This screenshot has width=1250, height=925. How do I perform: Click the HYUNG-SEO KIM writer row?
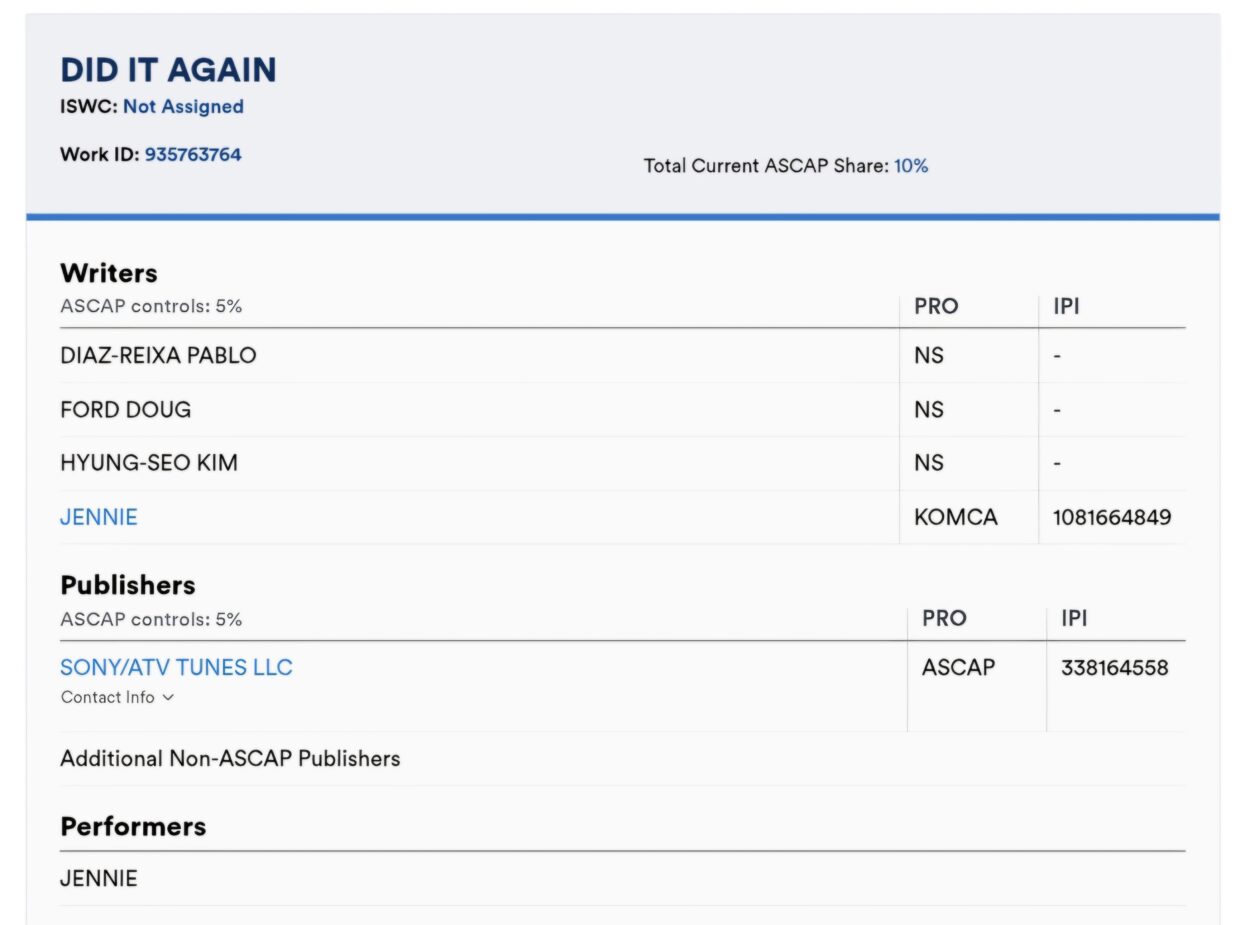(149, 462)
